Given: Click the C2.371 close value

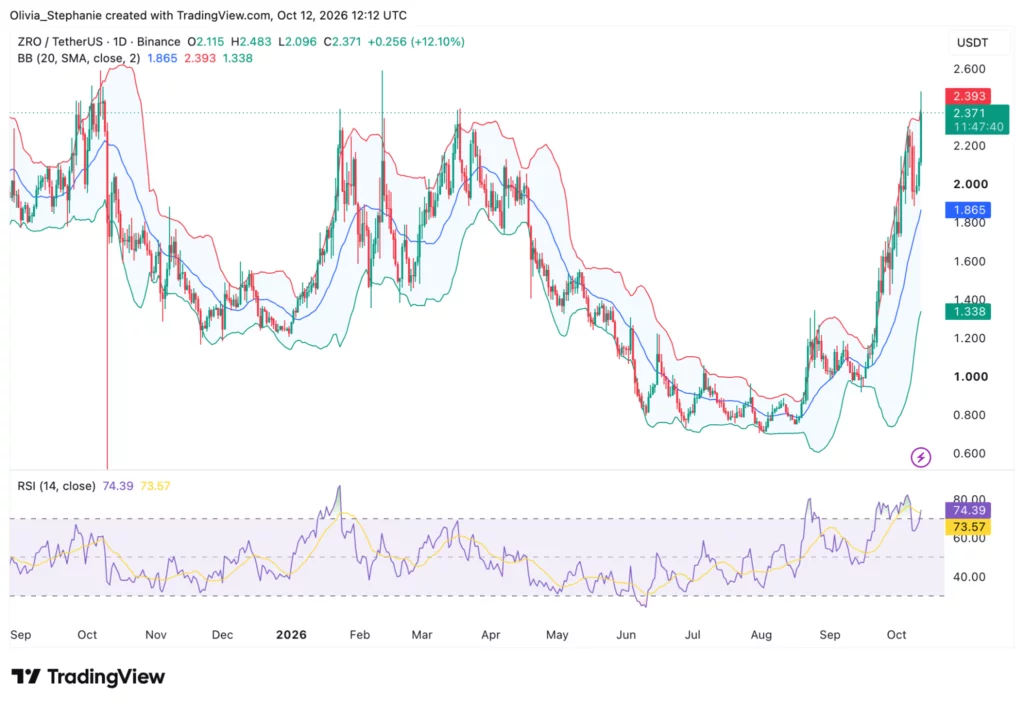Looking at the screenshot, I should pyautogui.click(x=342, y=42).
